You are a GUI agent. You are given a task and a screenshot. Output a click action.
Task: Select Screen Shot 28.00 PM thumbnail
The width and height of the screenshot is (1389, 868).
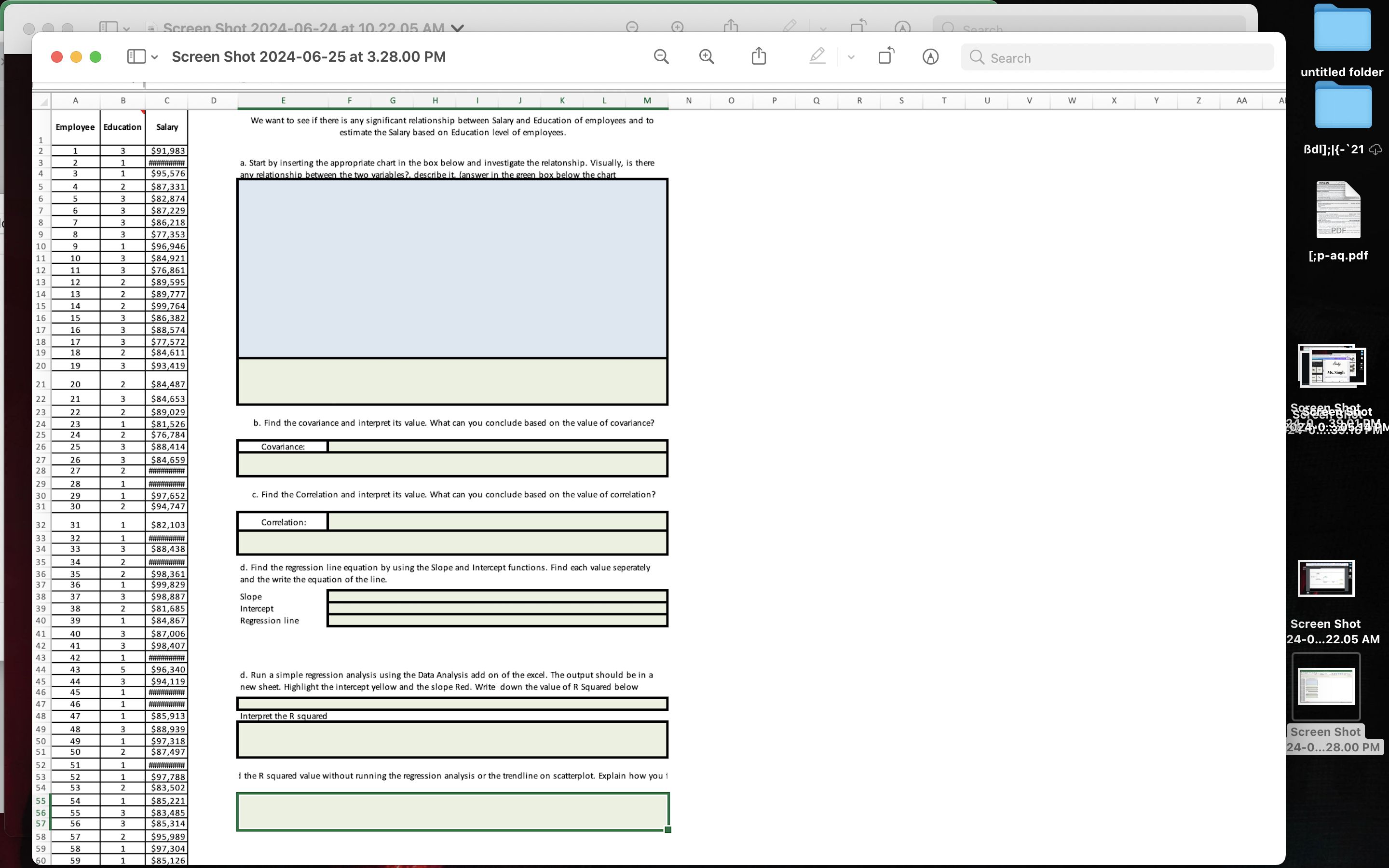tap(1326, 686)
